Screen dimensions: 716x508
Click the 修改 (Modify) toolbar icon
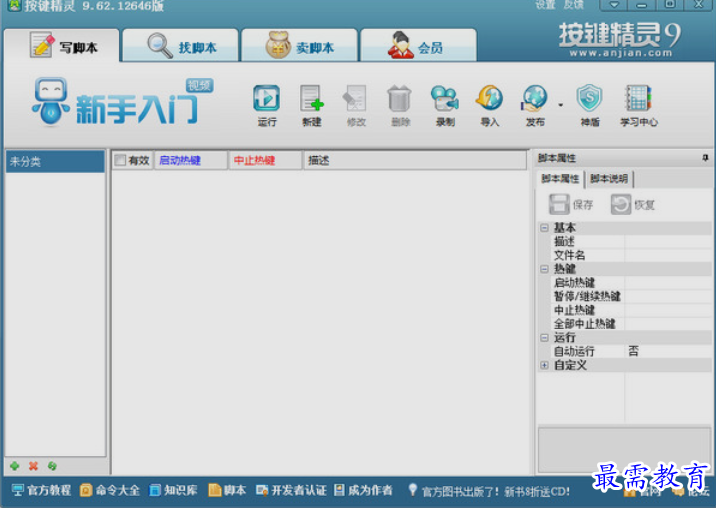[x=356, y=105]
